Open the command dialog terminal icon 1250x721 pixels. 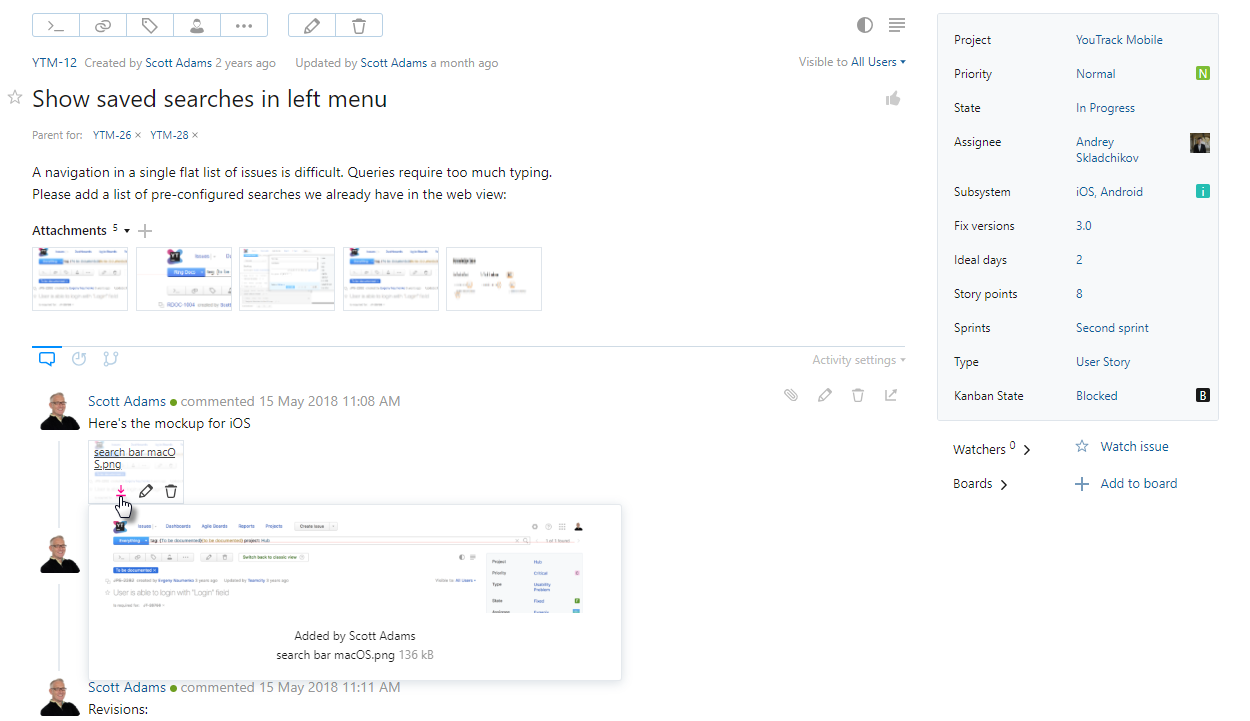click(57, 25)
